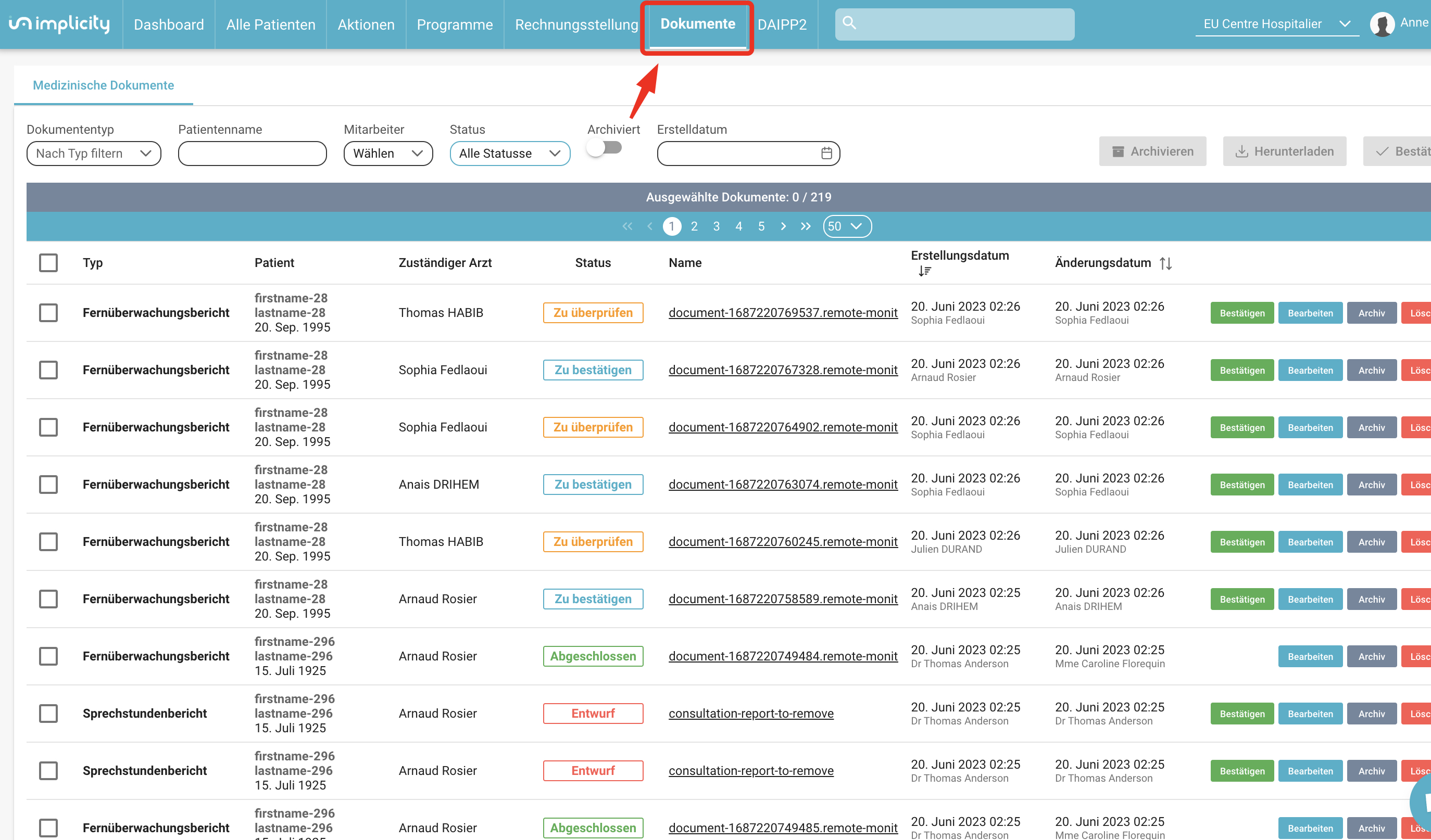Go to page 3 of results
Screen dimensions: 1431x840
coord(716,226)
